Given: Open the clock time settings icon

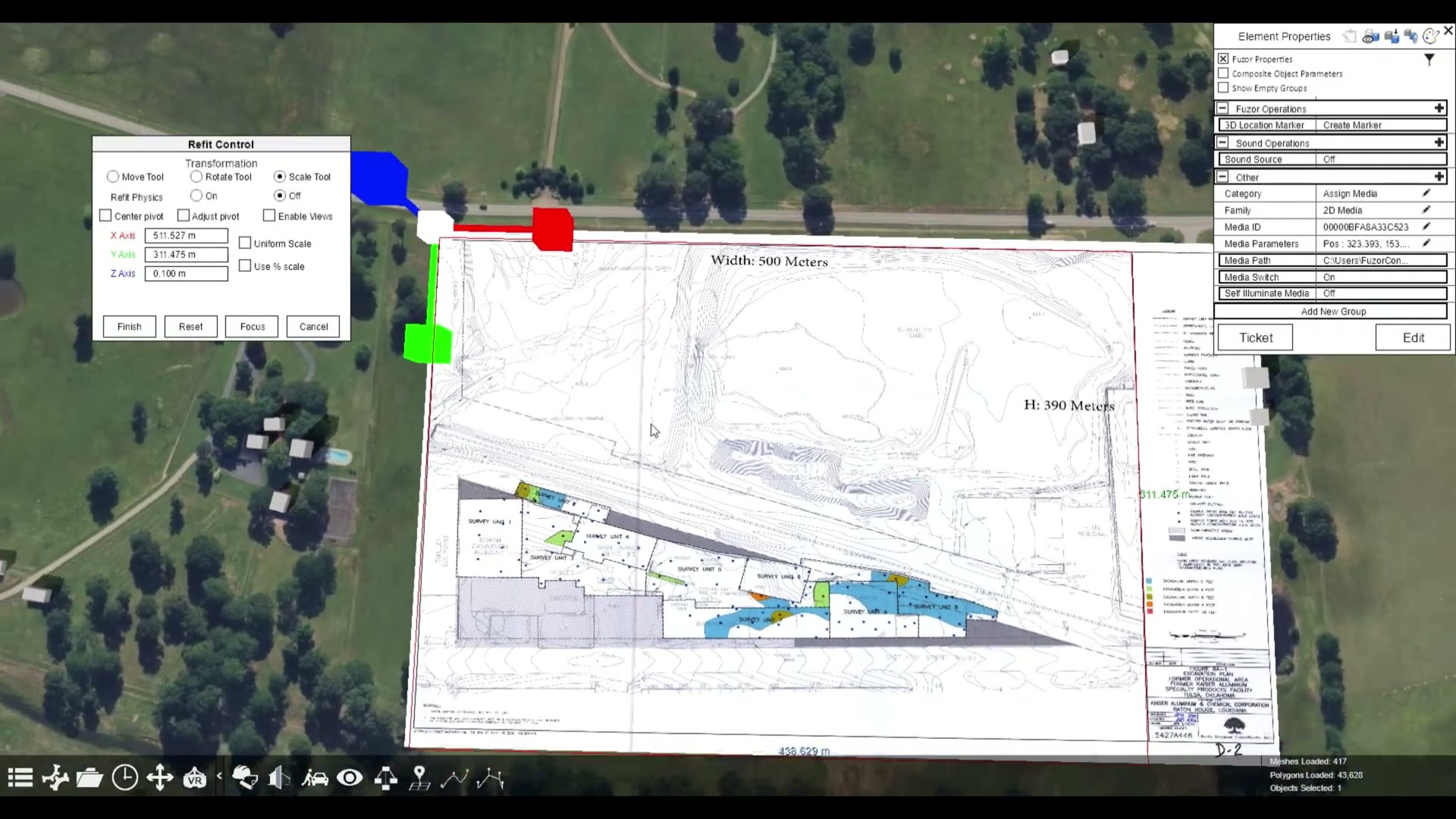Looking at the screenshot, I should point(125,777).
